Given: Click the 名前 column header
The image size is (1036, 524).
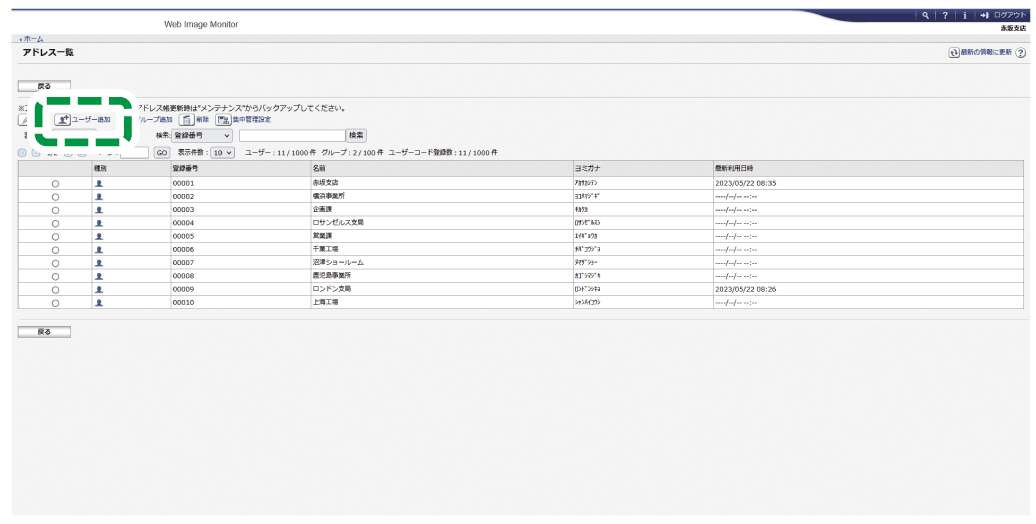Looking at the screenshot, I should click(x=319, y=169).
